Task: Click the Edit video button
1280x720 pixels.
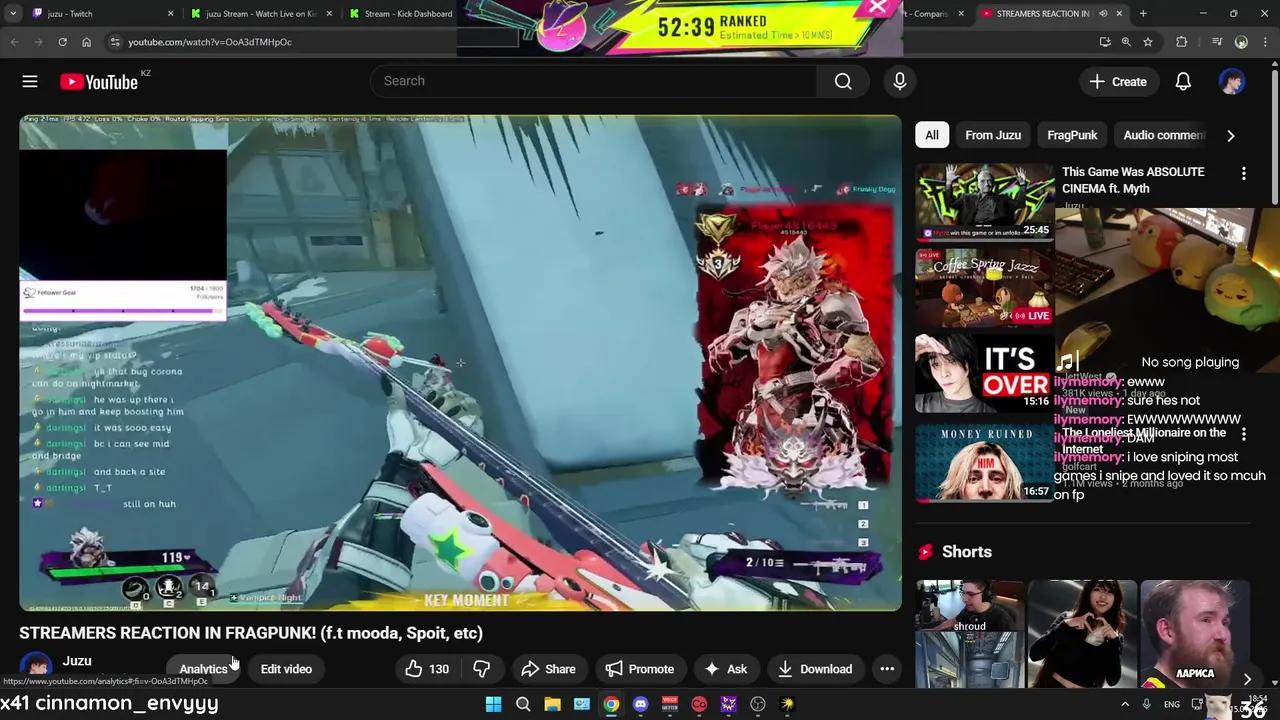Action: [x=287, y=668]
